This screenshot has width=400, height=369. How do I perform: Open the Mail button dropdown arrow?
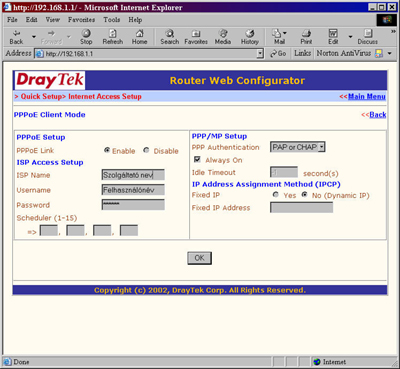click(285, 33)
